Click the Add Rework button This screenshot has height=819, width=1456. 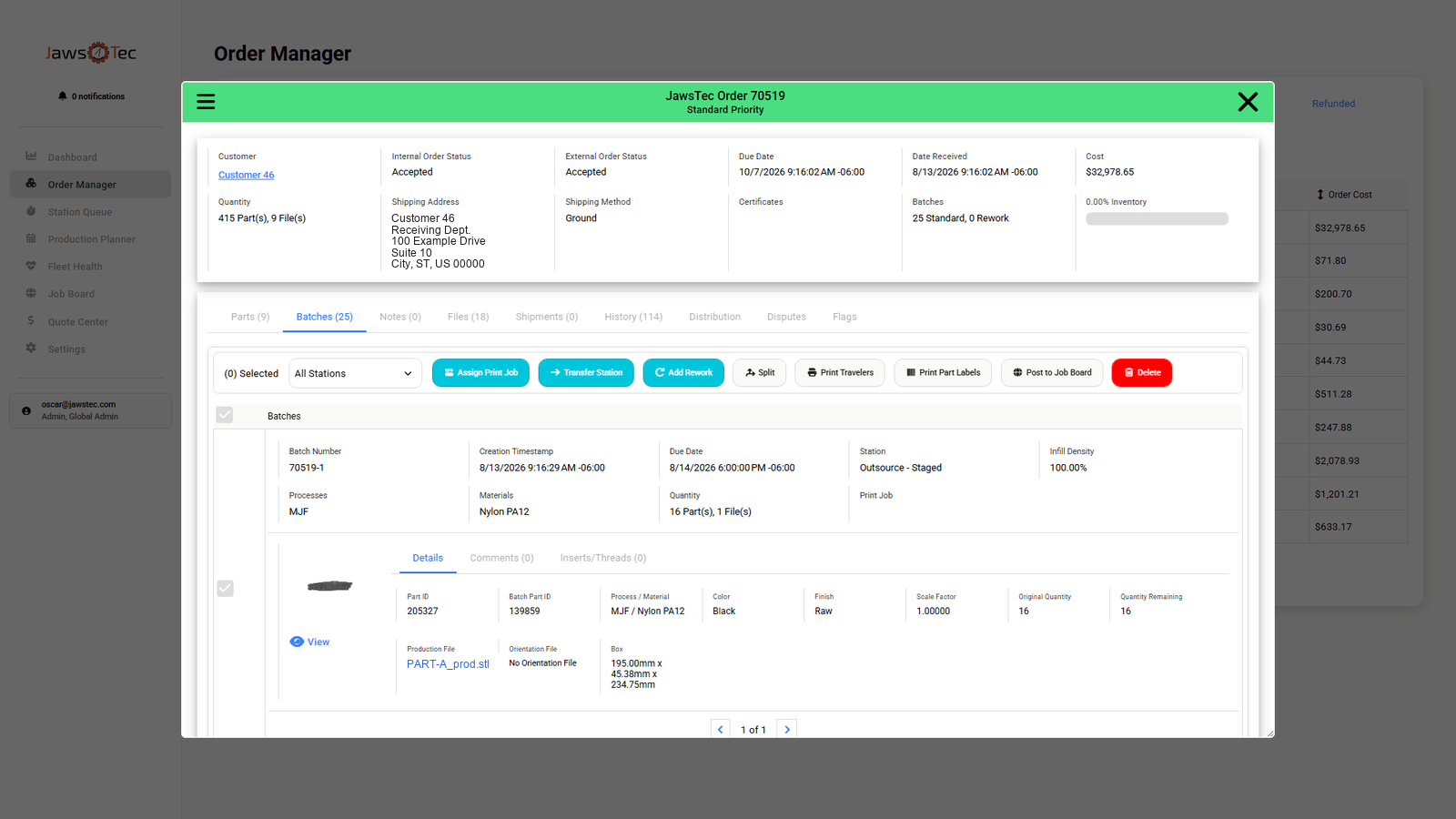683,373
